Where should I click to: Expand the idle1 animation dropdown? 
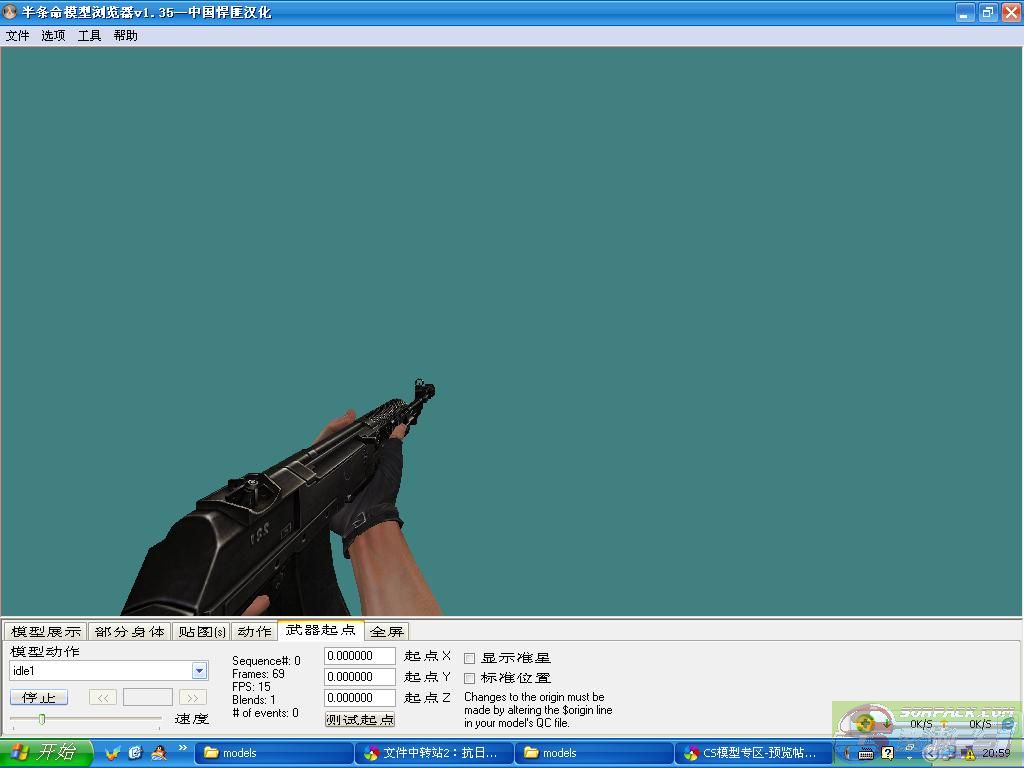[x=199, y=671]
